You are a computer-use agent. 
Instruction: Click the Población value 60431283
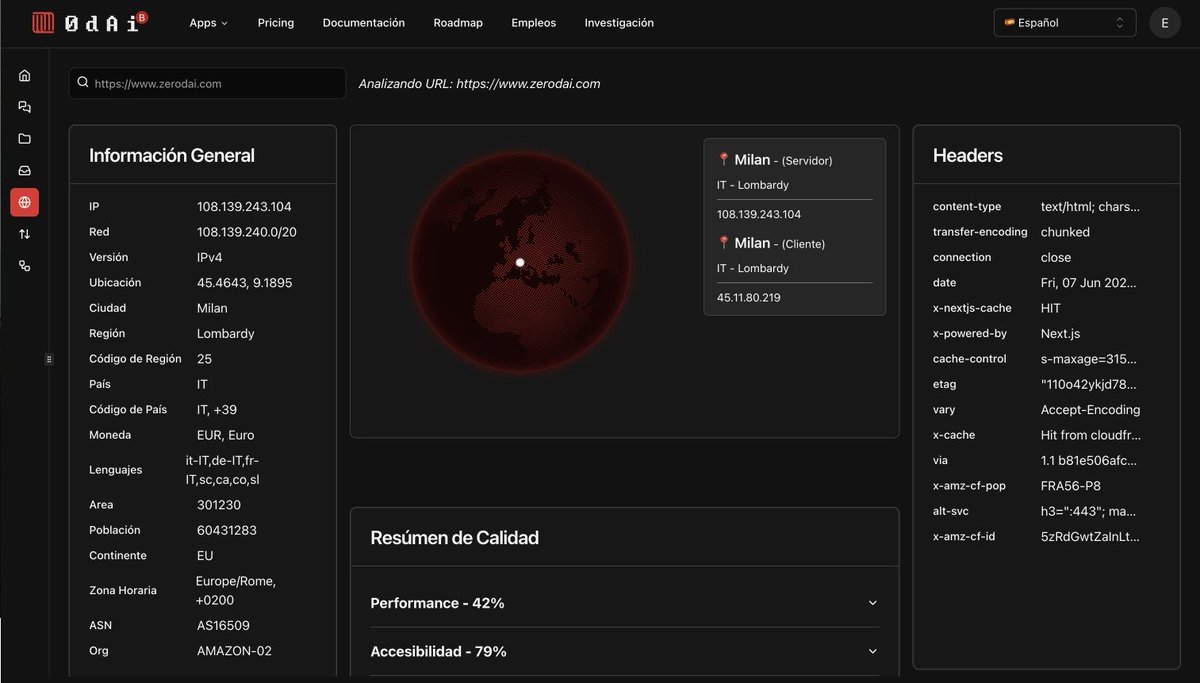225,530
